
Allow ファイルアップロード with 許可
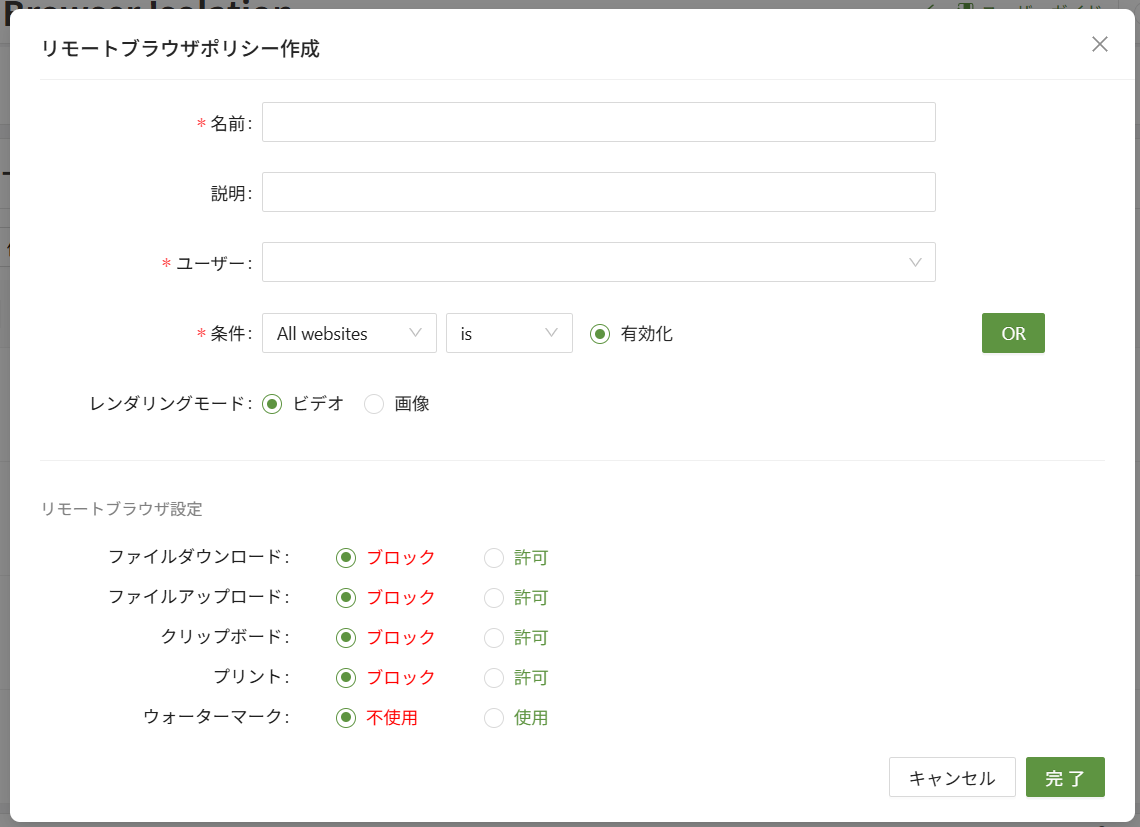click(494, 598)
